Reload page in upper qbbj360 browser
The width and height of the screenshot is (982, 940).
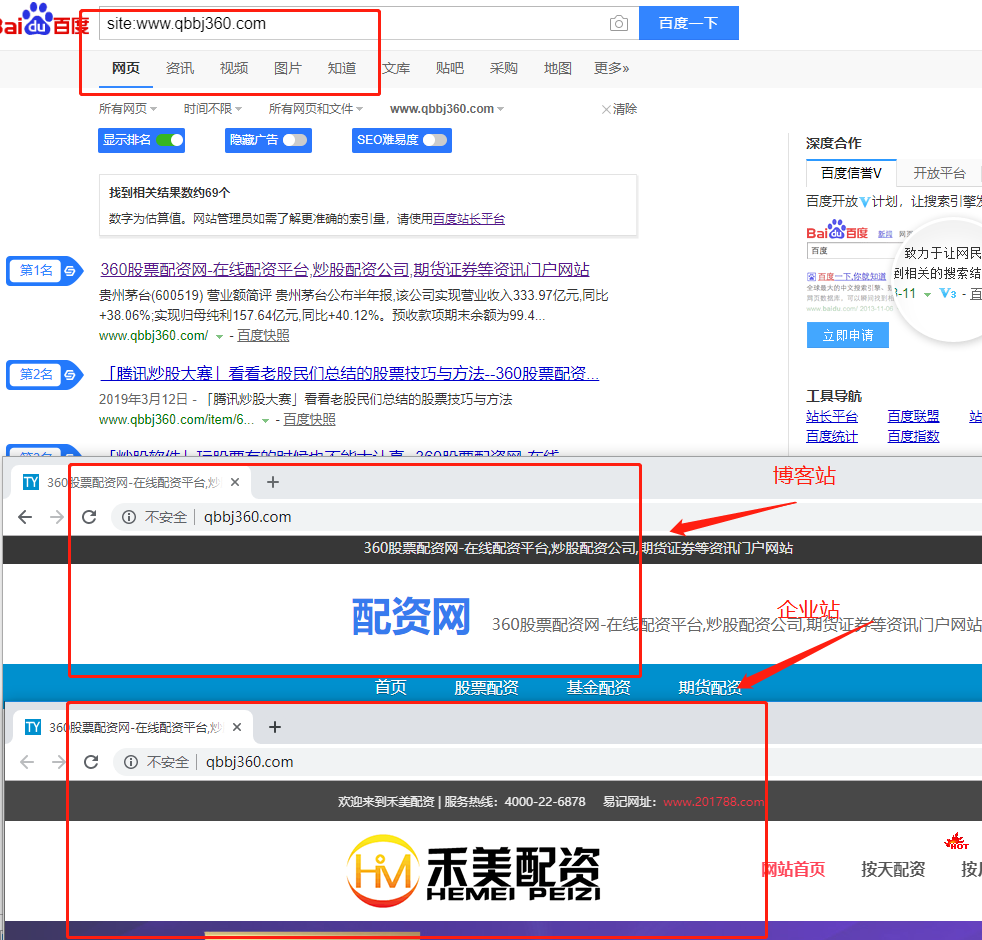(x=90, y=517)
